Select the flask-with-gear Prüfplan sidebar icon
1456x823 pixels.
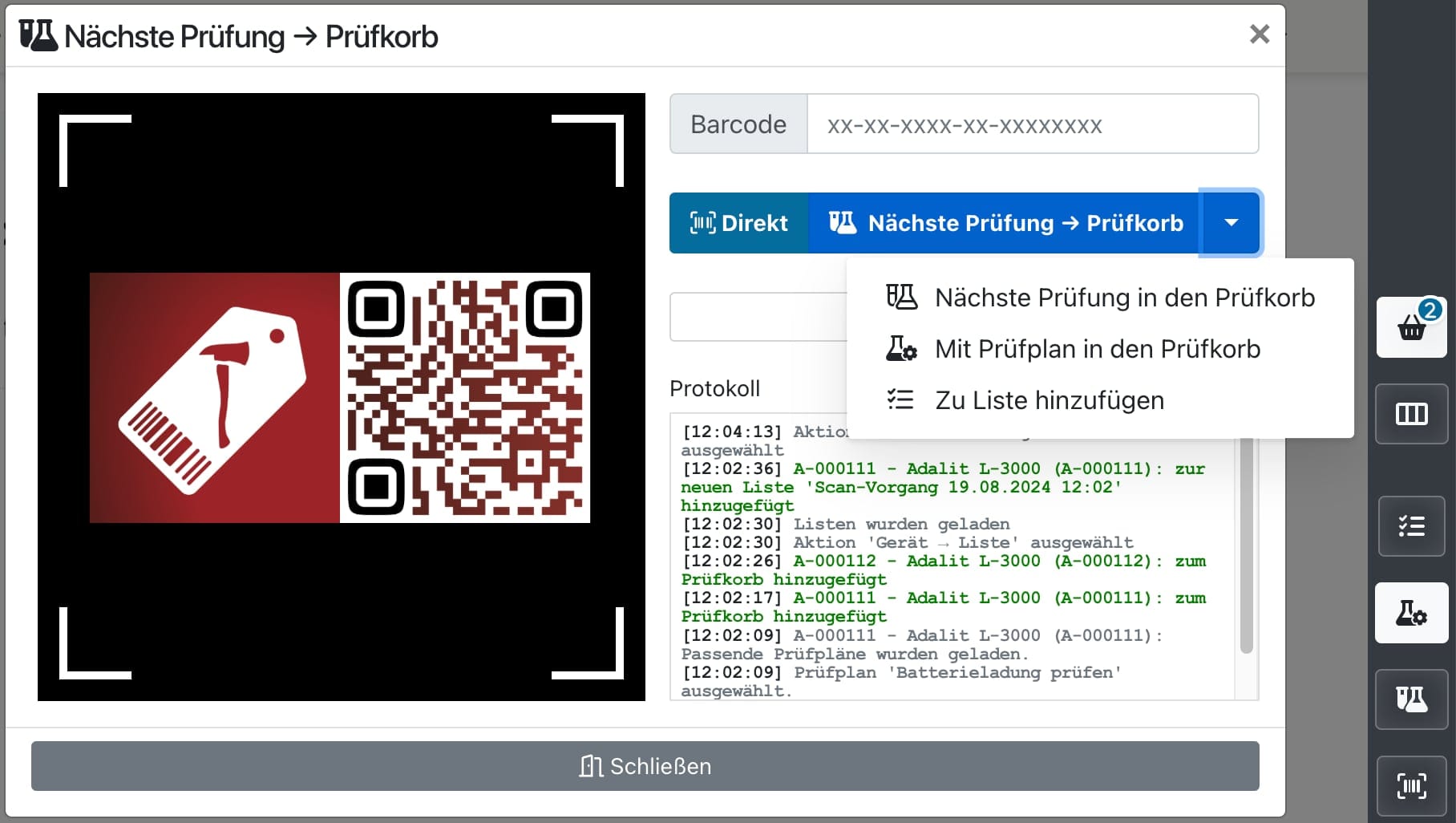1411,614
